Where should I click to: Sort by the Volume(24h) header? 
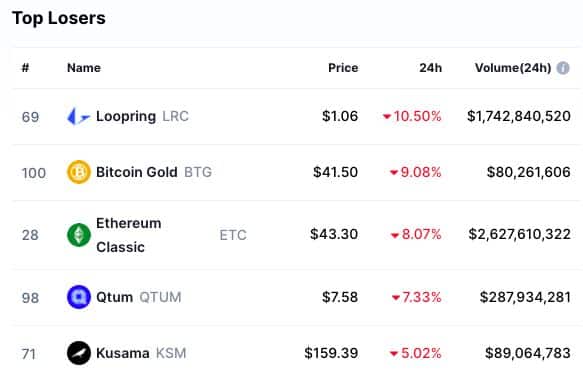click(513, 68)
